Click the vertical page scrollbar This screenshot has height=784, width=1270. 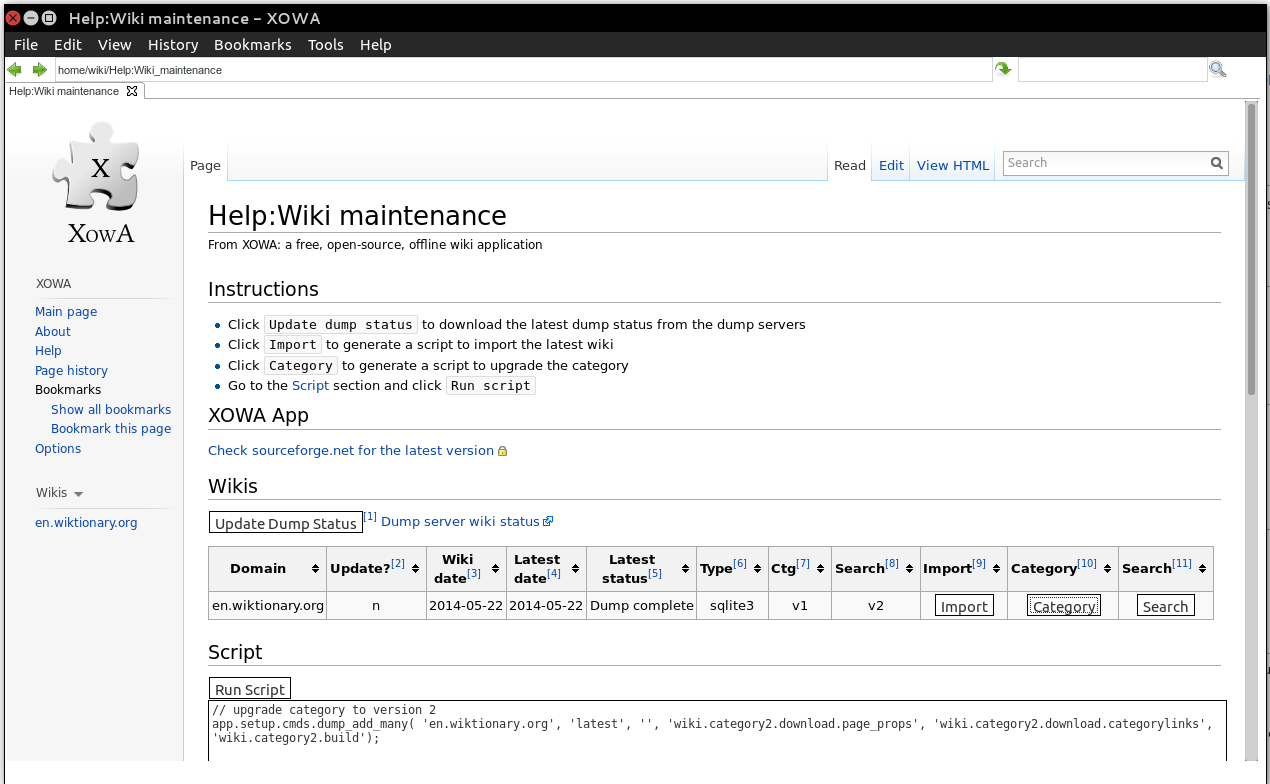[1250, 250]
